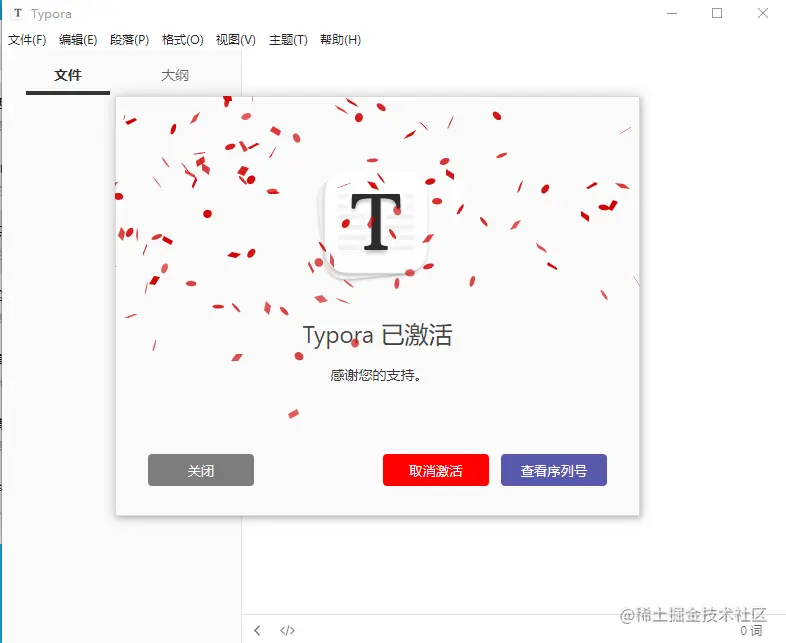Open the 段落(P) menu

[129, 40]
